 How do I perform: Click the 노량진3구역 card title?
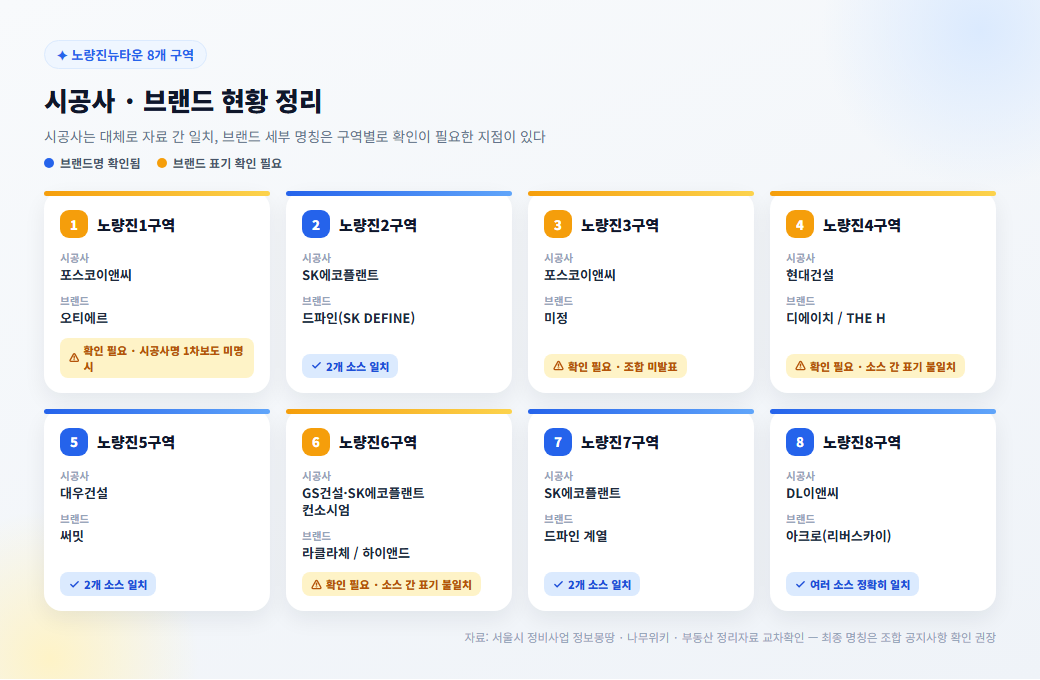(x=620, y=226)
